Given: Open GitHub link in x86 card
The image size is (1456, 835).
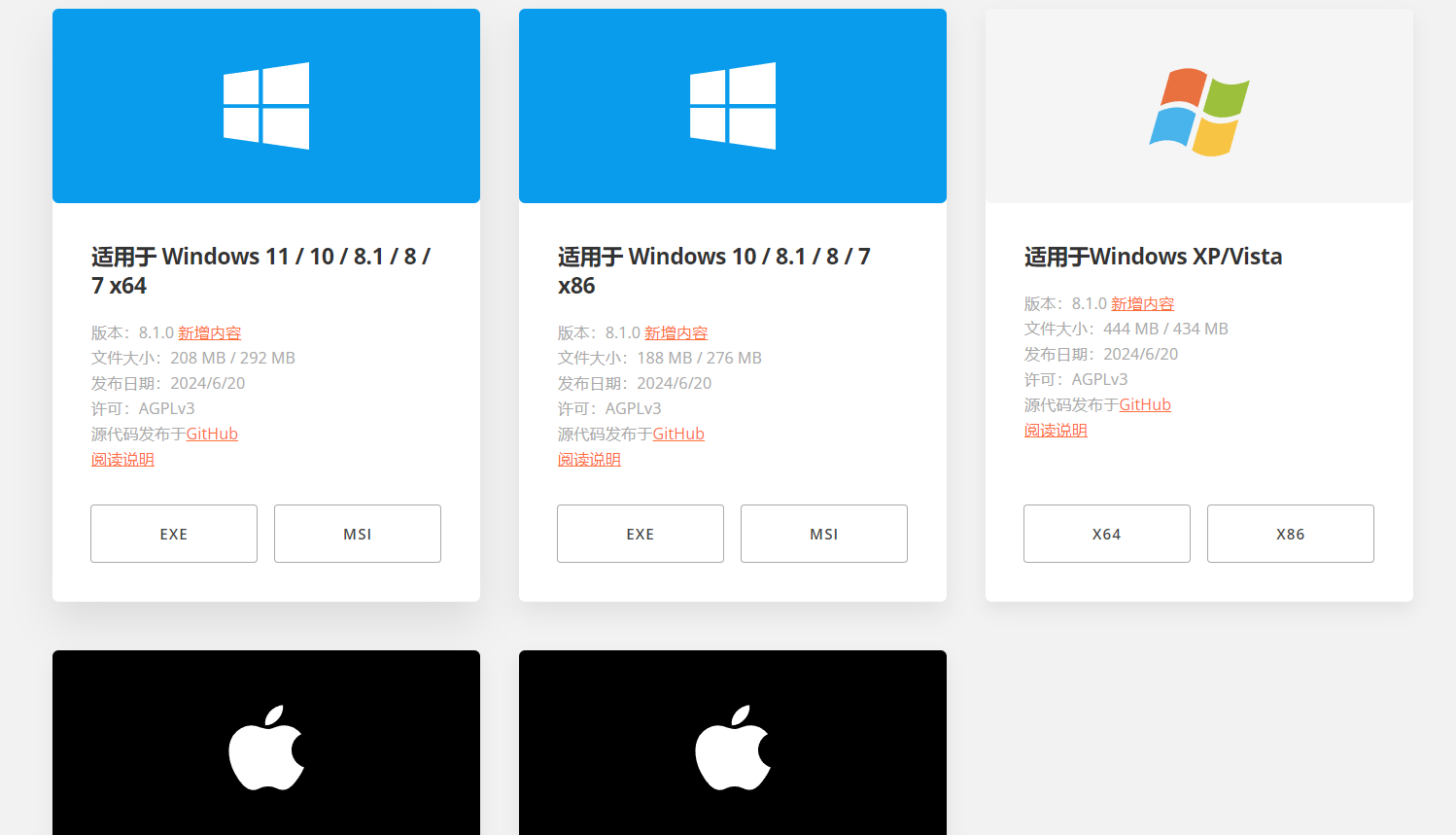Looking at the screenshot, I should [x=678, y=434].
